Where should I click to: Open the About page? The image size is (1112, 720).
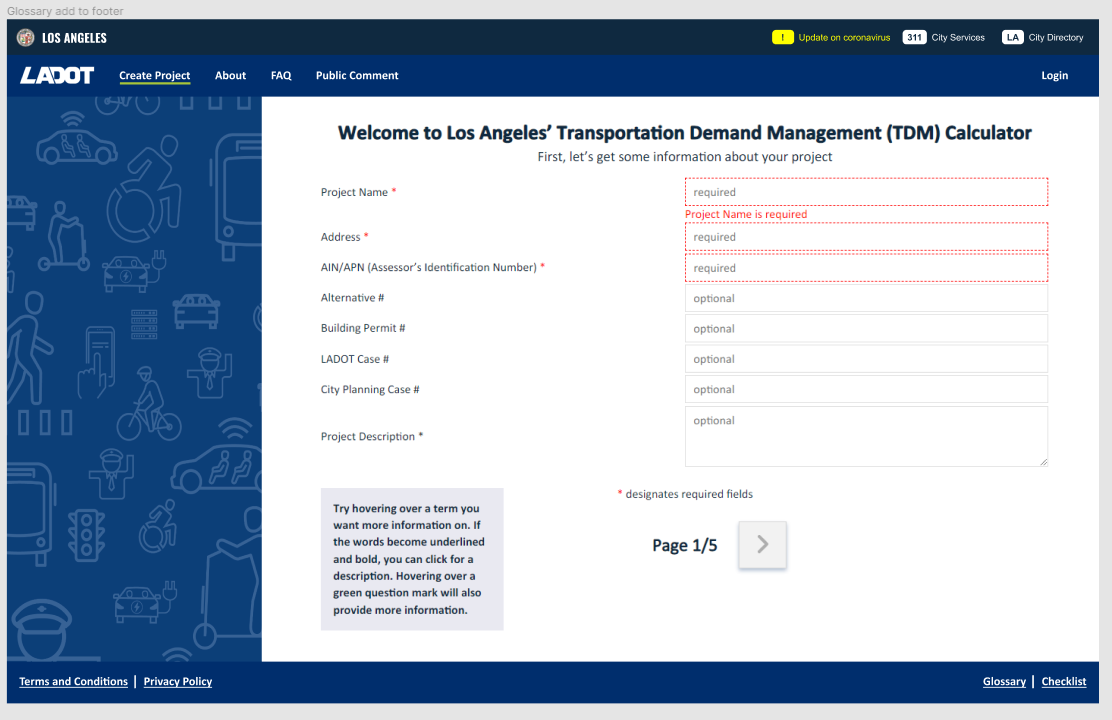pyautogui.click(x=230, y=75)
